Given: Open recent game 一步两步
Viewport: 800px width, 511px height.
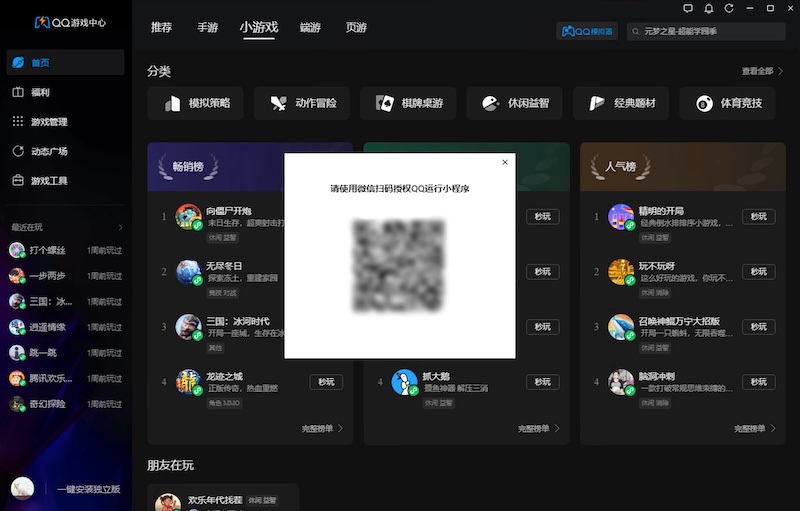Looking at the screenshot, I should [x=65, y=276].
